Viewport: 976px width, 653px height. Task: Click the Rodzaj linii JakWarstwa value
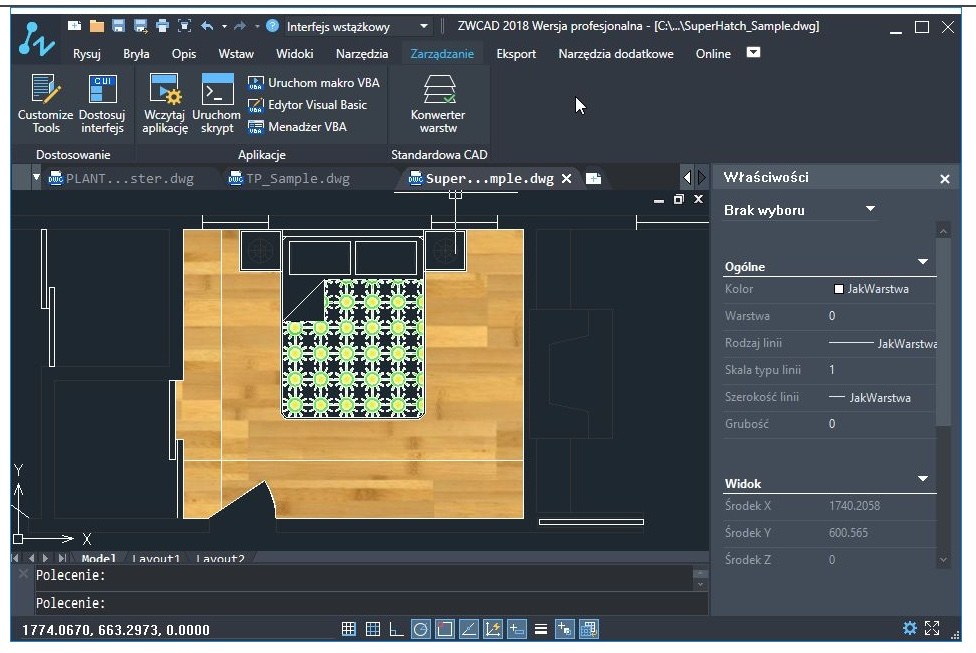point(883,343)
